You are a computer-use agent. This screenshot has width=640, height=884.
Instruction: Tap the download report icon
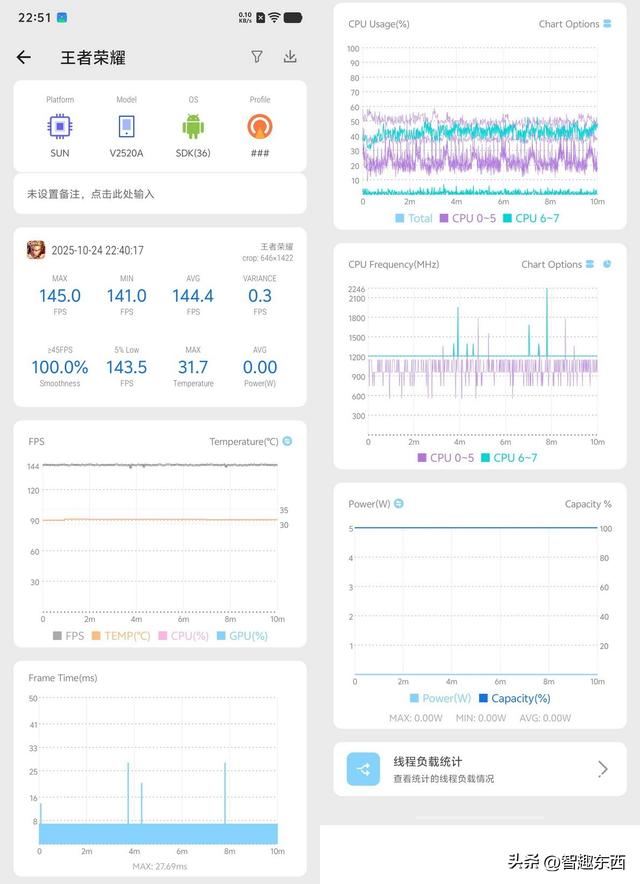pyautogui.click(x=290, y=56)
